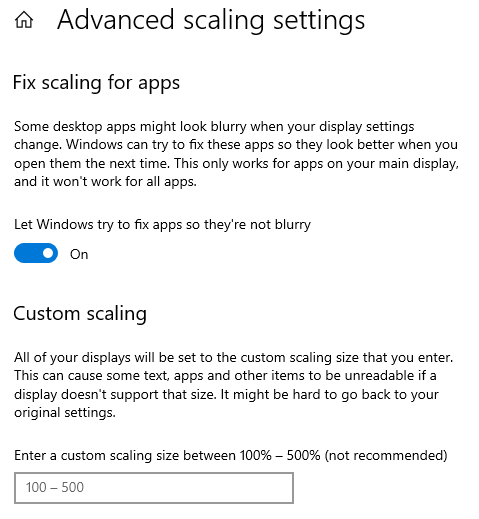Click paragraph starting "Some desktop apps might look blurry"
This screenshot has height=519, width=479.
tap(236, 154)
